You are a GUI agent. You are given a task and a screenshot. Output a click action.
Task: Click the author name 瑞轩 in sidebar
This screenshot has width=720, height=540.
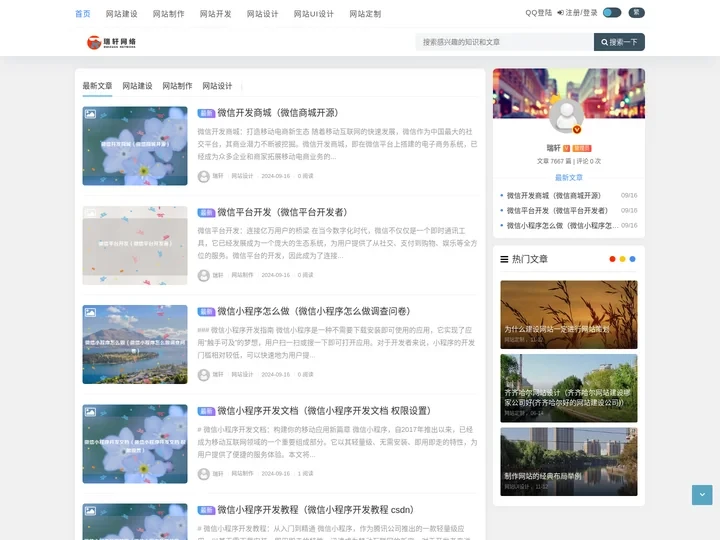click(x=553, y=148)
